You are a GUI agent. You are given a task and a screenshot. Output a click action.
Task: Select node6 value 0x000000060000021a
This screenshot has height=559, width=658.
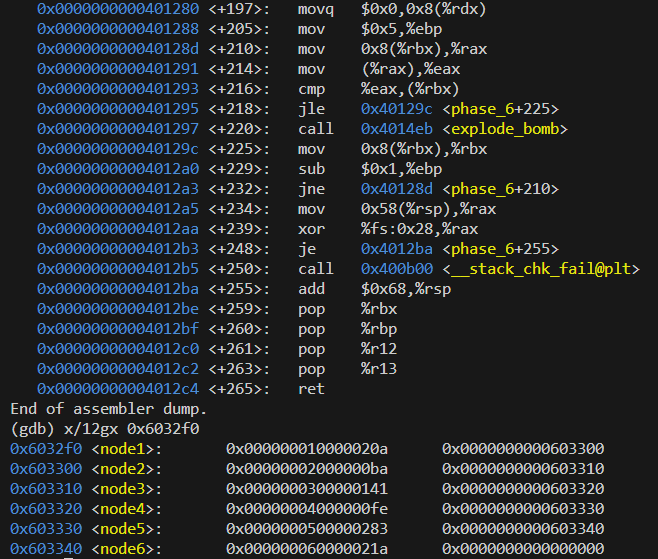pos(307,549)
